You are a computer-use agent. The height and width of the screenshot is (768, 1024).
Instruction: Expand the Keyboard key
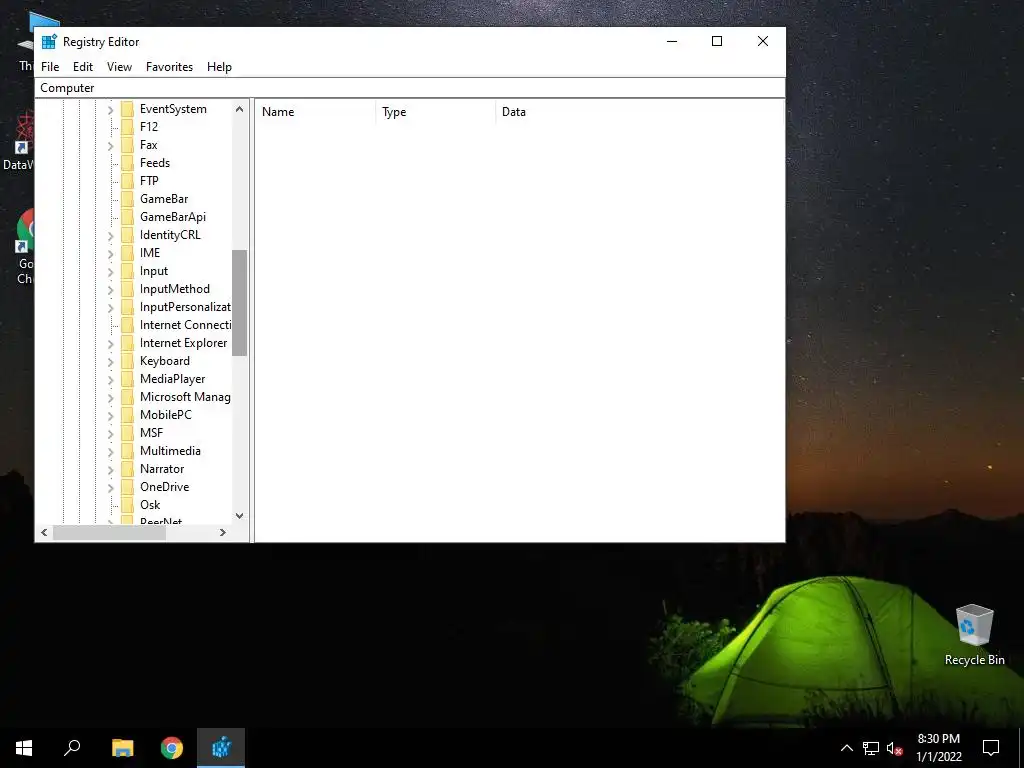110,361
